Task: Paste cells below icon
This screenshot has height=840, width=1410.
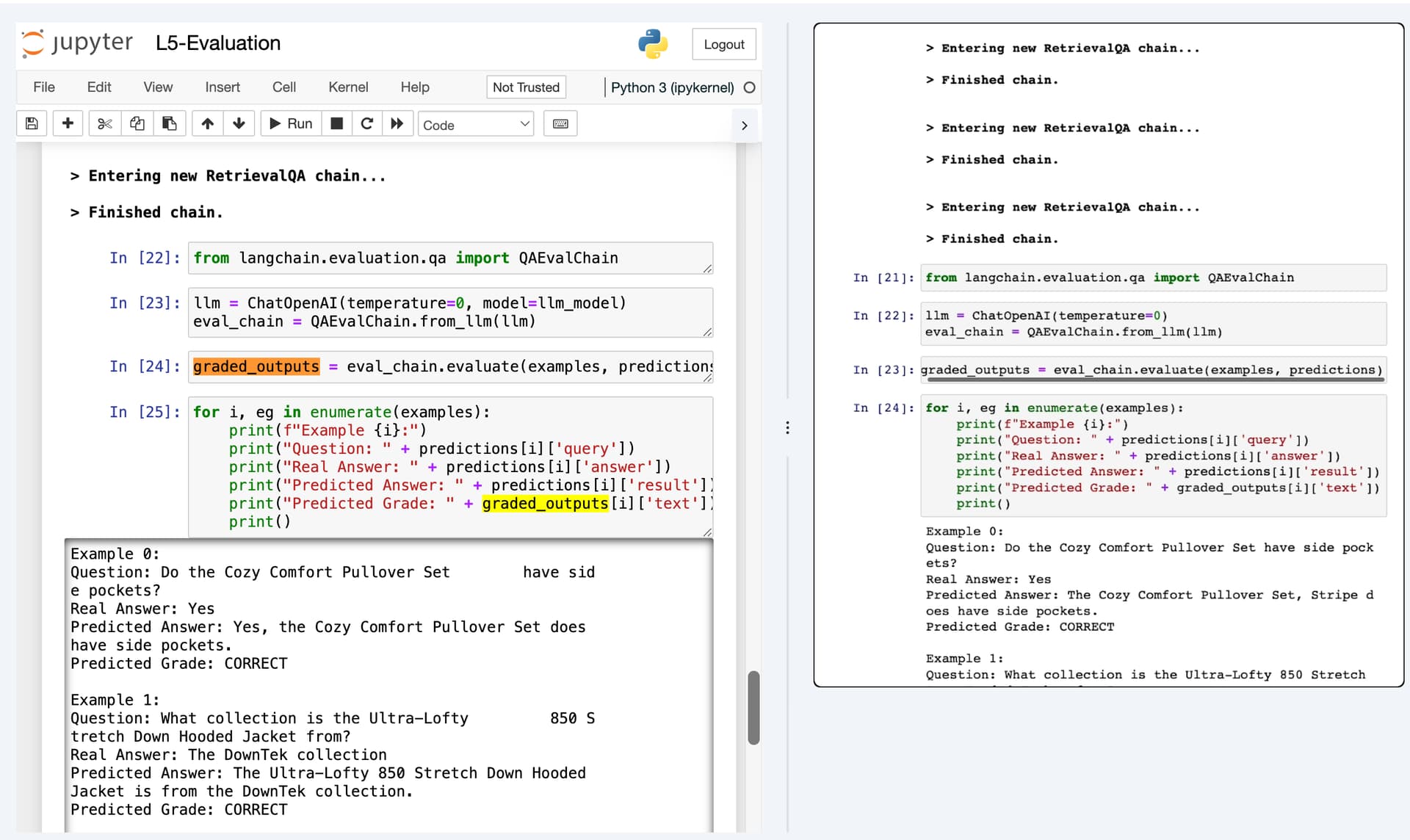Action: [x=170, y=124]
